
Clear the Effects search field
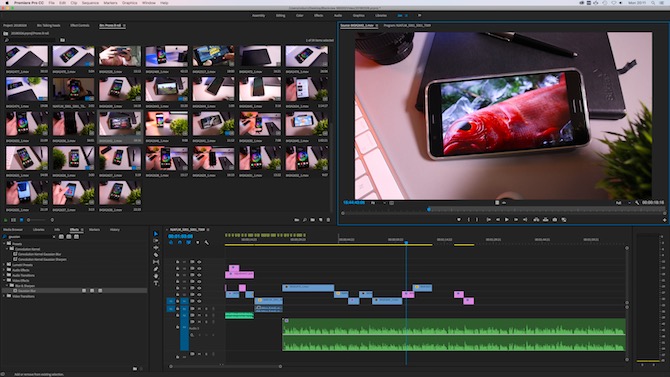point(54,237)
